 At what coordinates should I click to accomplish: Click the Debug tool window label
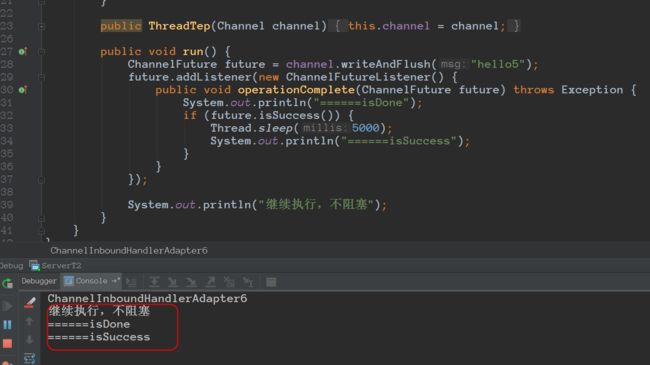(12, 266)
